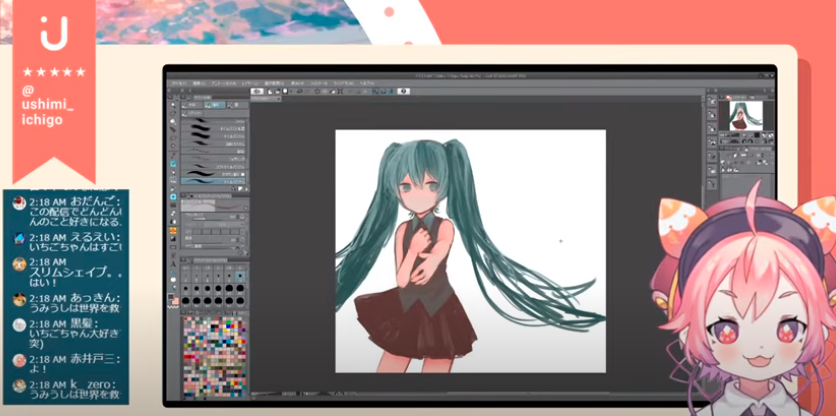836x416 pixels.
Task: Click the Undo arrow in the command bar
Action: click(300, 91)
